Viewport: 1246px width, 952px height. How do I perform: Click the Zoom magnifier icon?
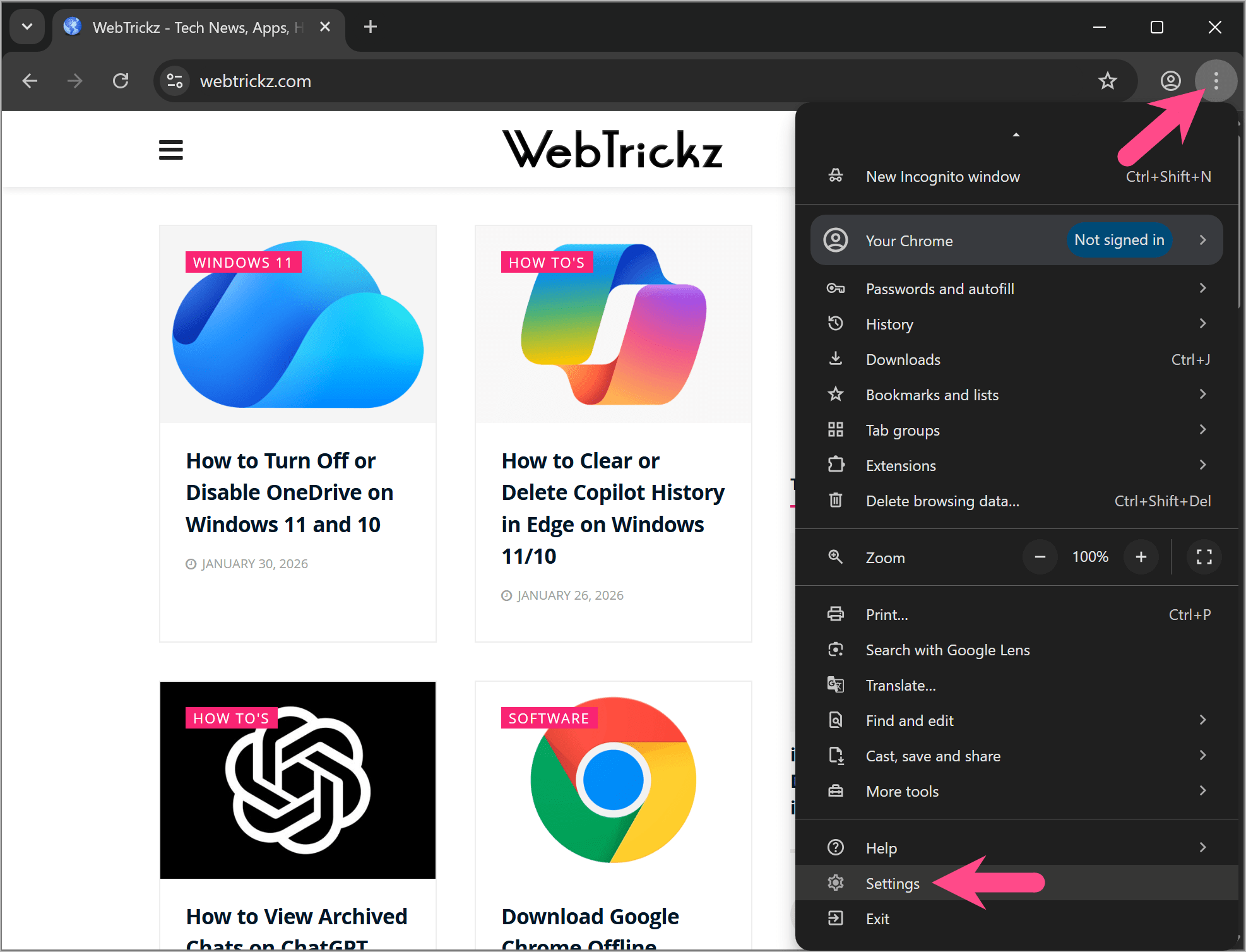tap(836, 557)
